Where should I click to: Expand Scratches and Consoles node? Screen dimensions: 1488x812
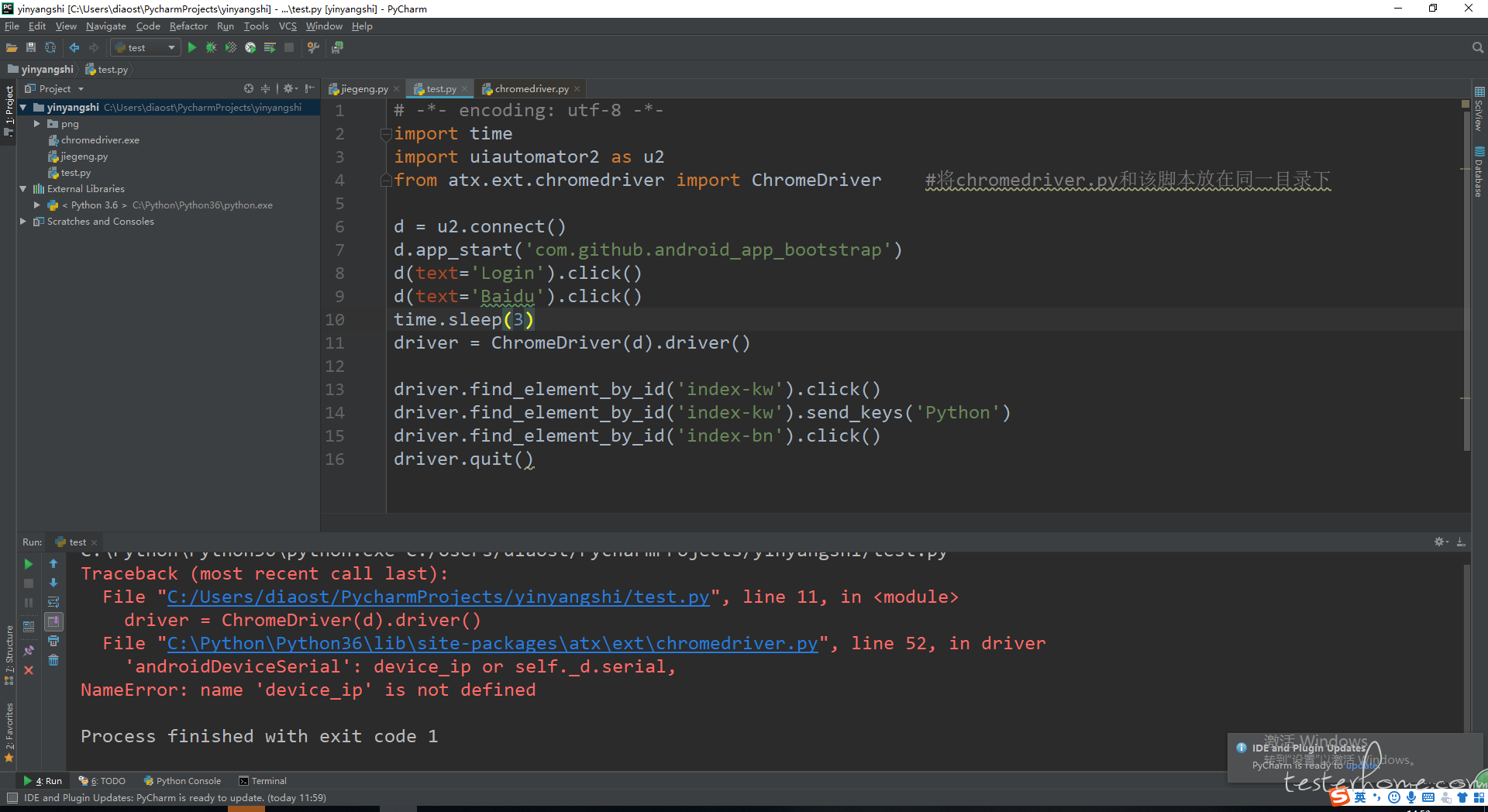tap(23, 222)
